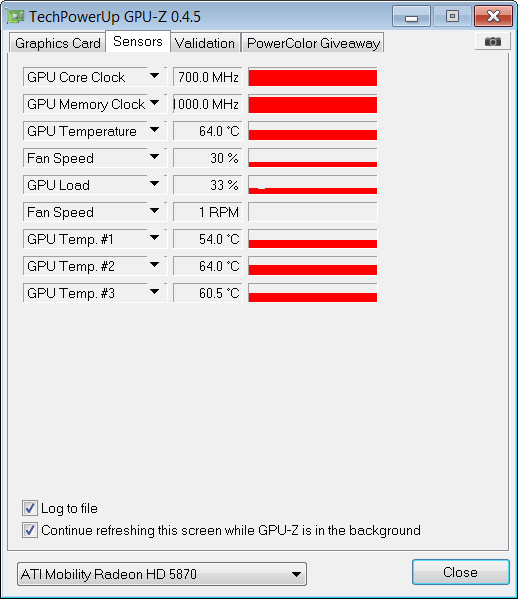Disable continue refreshing in background checkbox
Screen dimensions: 518x599
pyautogui.click(x=30, y=530)
